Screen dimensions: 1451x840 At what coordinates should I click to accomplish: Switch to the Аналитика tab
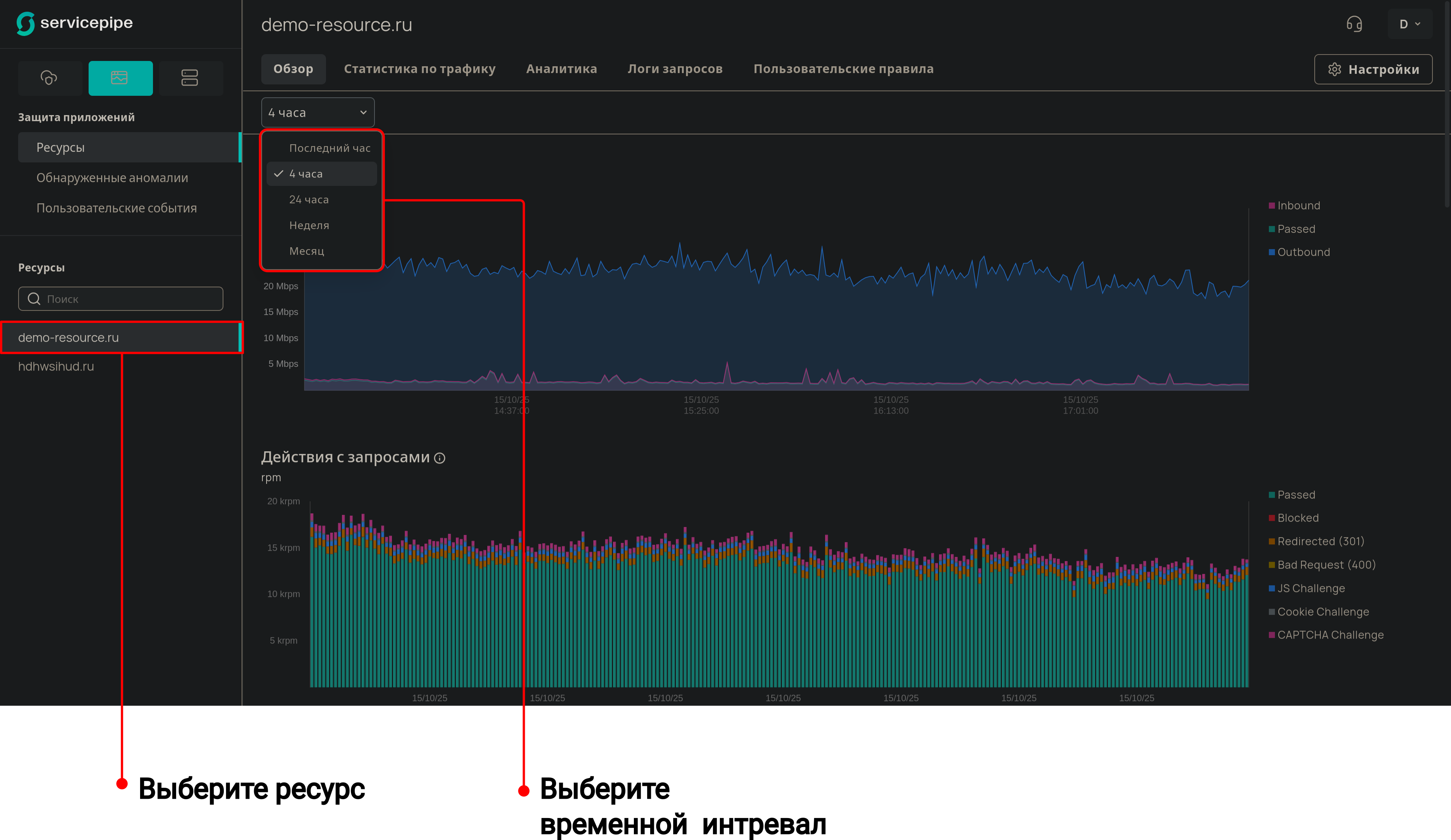click(x=562, y=69)
